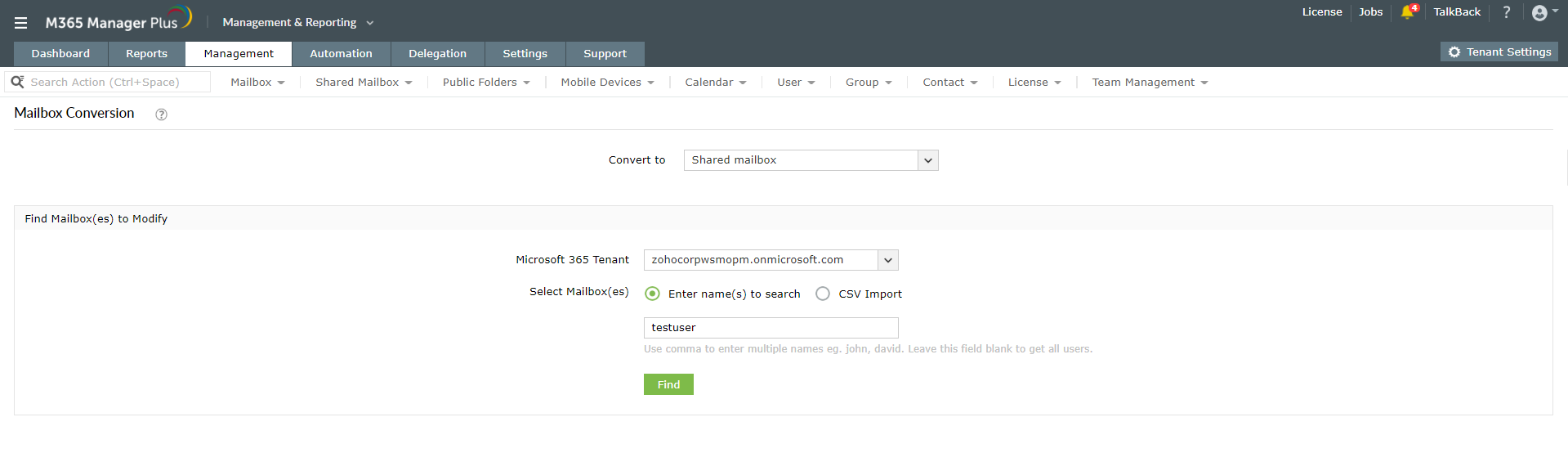Viewport: 1568px width, 453px height.
Task: Click the Mailbox Conversion help icon
Action: tap(162, 114)
